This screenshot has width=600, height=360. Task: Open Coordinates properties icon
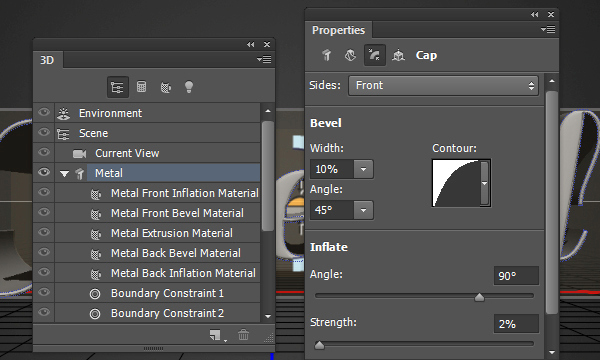click(x=398, y=55)
